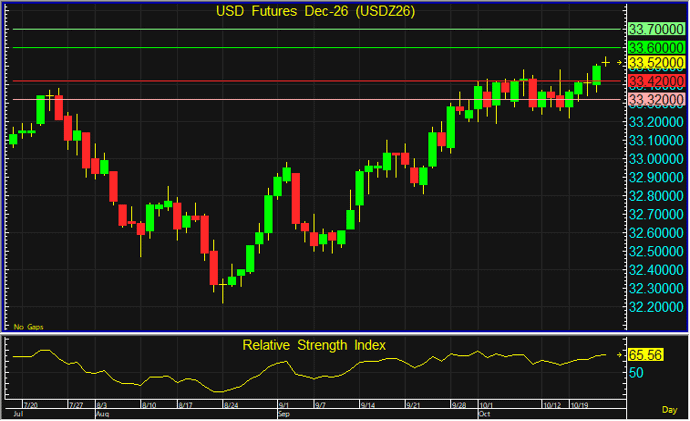
Task: Select the RSI value 65.56 label
Action: [x=645, y=355]
